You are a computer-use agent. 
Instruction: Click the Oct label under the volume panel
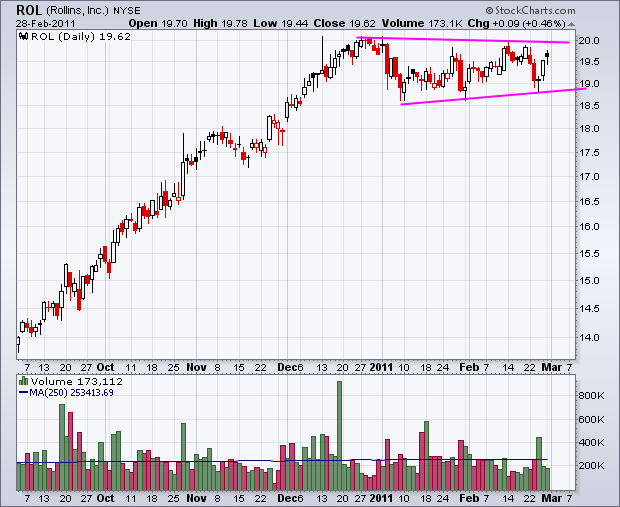105,498
